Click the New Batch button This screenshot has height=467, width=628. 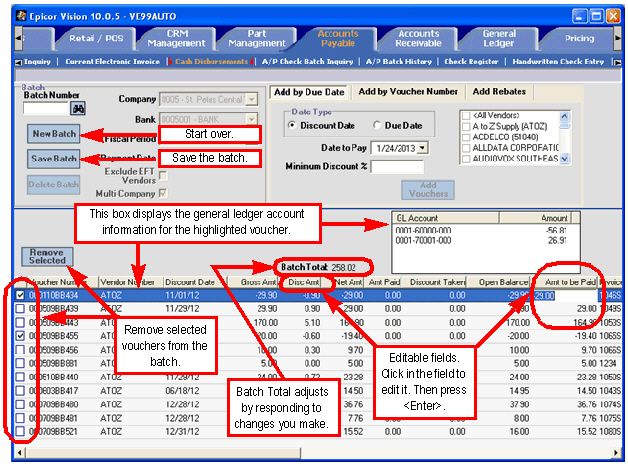[54, 134]
